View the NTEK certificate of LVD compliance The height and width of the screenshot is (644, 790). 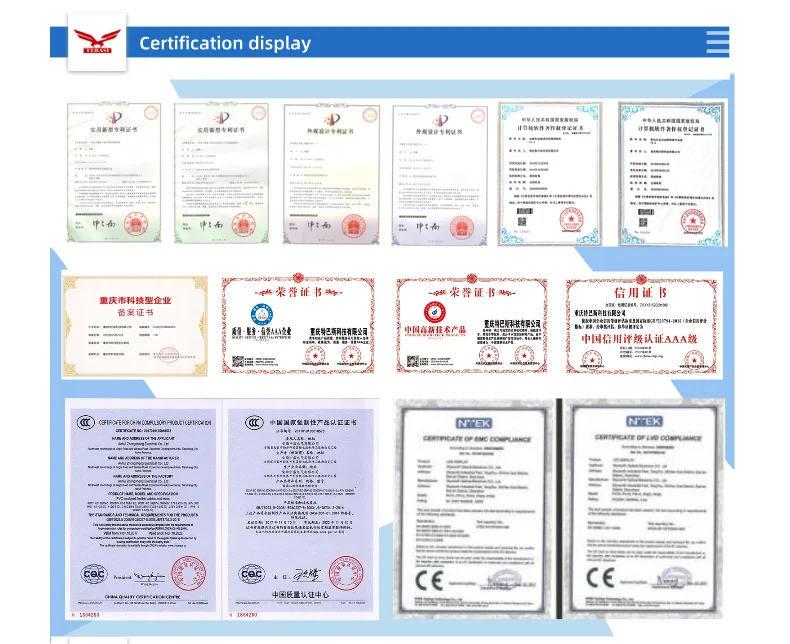(645, 508)
